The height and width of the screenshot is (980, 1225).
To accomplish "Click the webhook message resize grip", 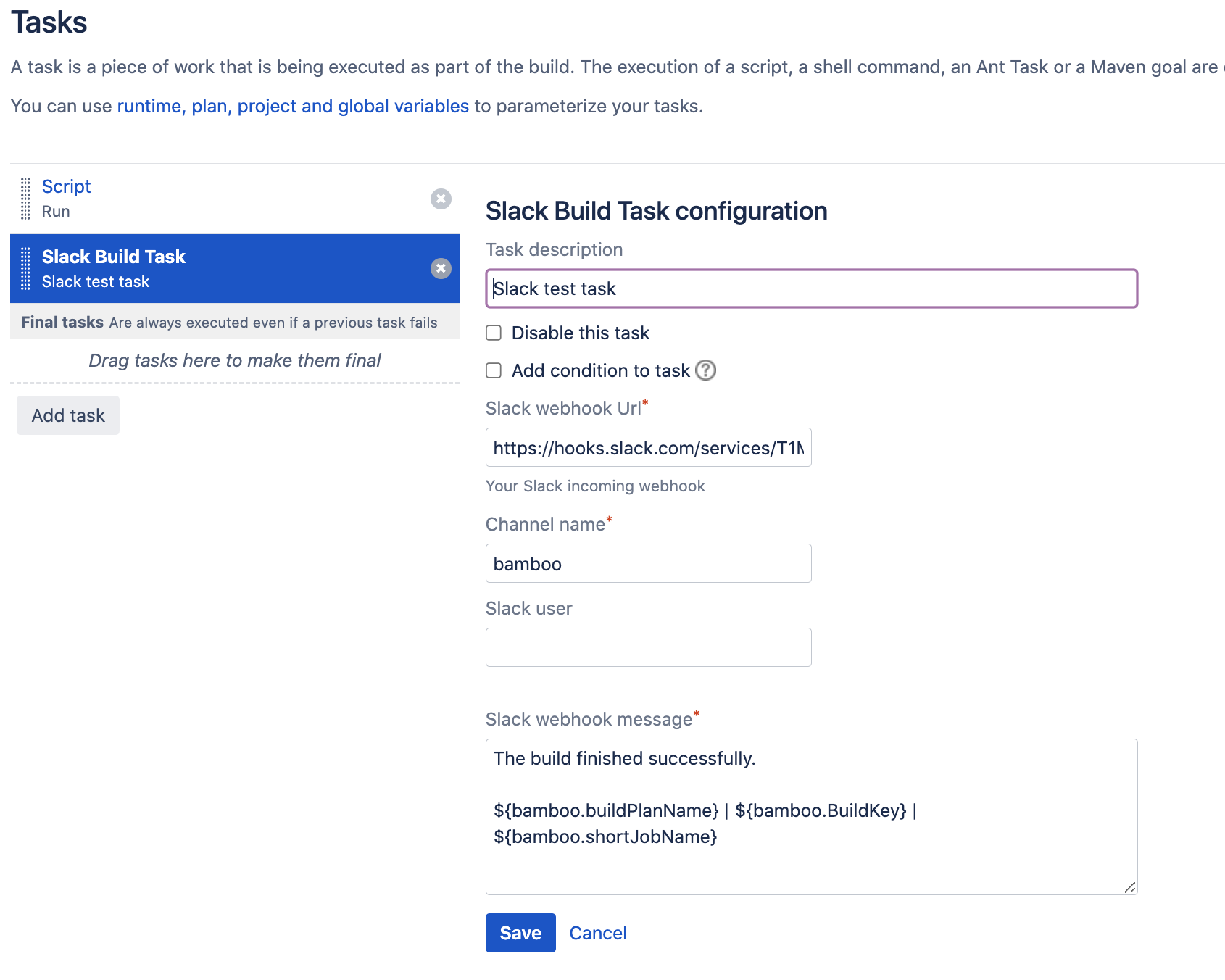I will (x=1129, y=887).
